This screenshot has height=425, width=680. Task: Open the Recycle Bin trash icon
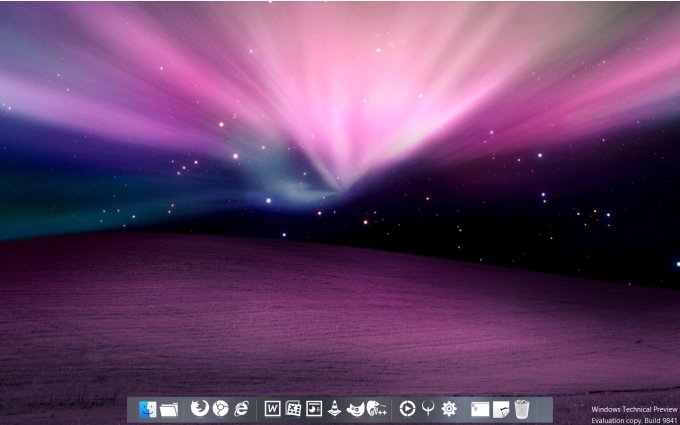[x=522, y=409]
